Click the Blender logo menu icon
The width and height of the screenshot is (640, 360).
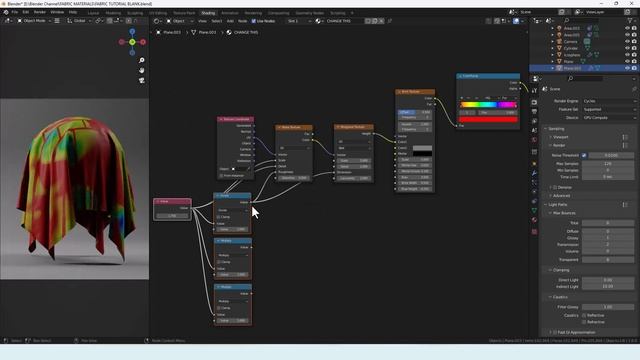click(x=6, y=12)
